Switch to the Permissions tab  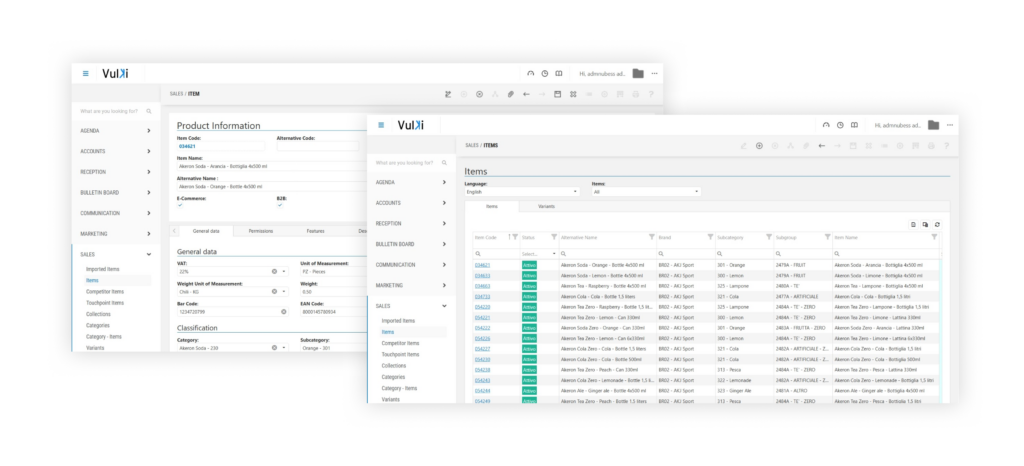point(260,231)
